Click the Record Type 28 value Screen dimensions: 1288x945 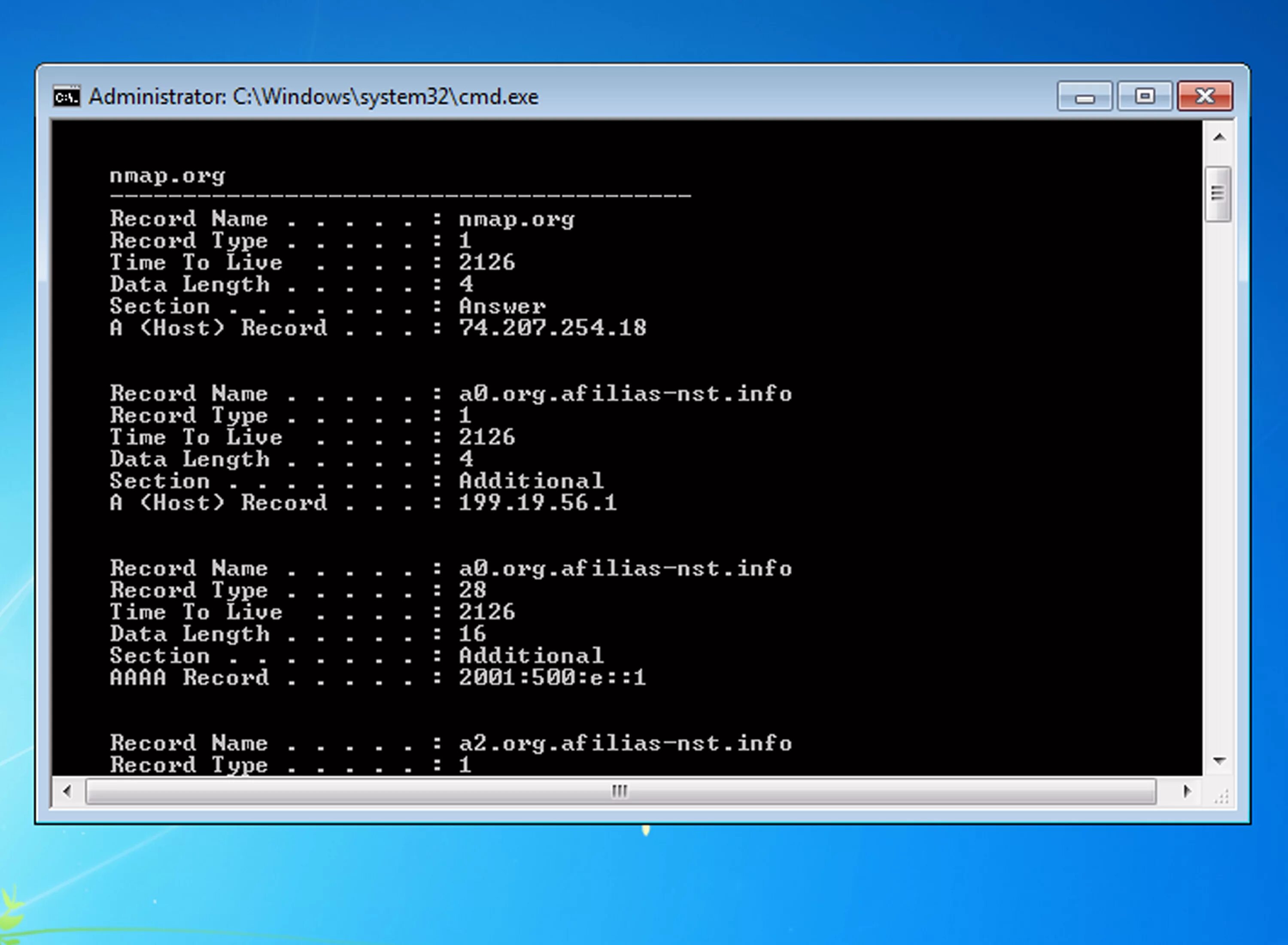[x=472, y=590]
